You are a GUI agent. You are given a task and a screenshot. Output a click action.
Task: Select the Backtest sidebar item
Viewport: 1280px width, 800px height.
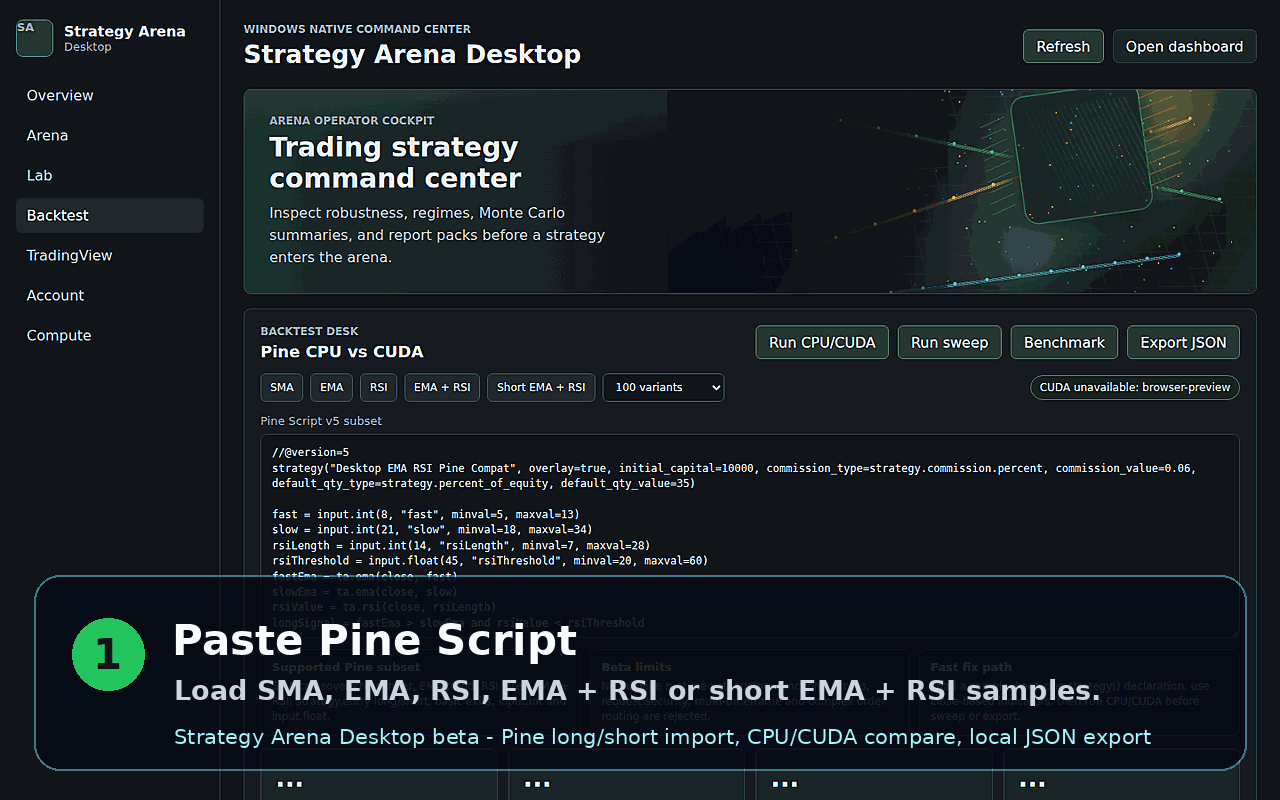110,216
